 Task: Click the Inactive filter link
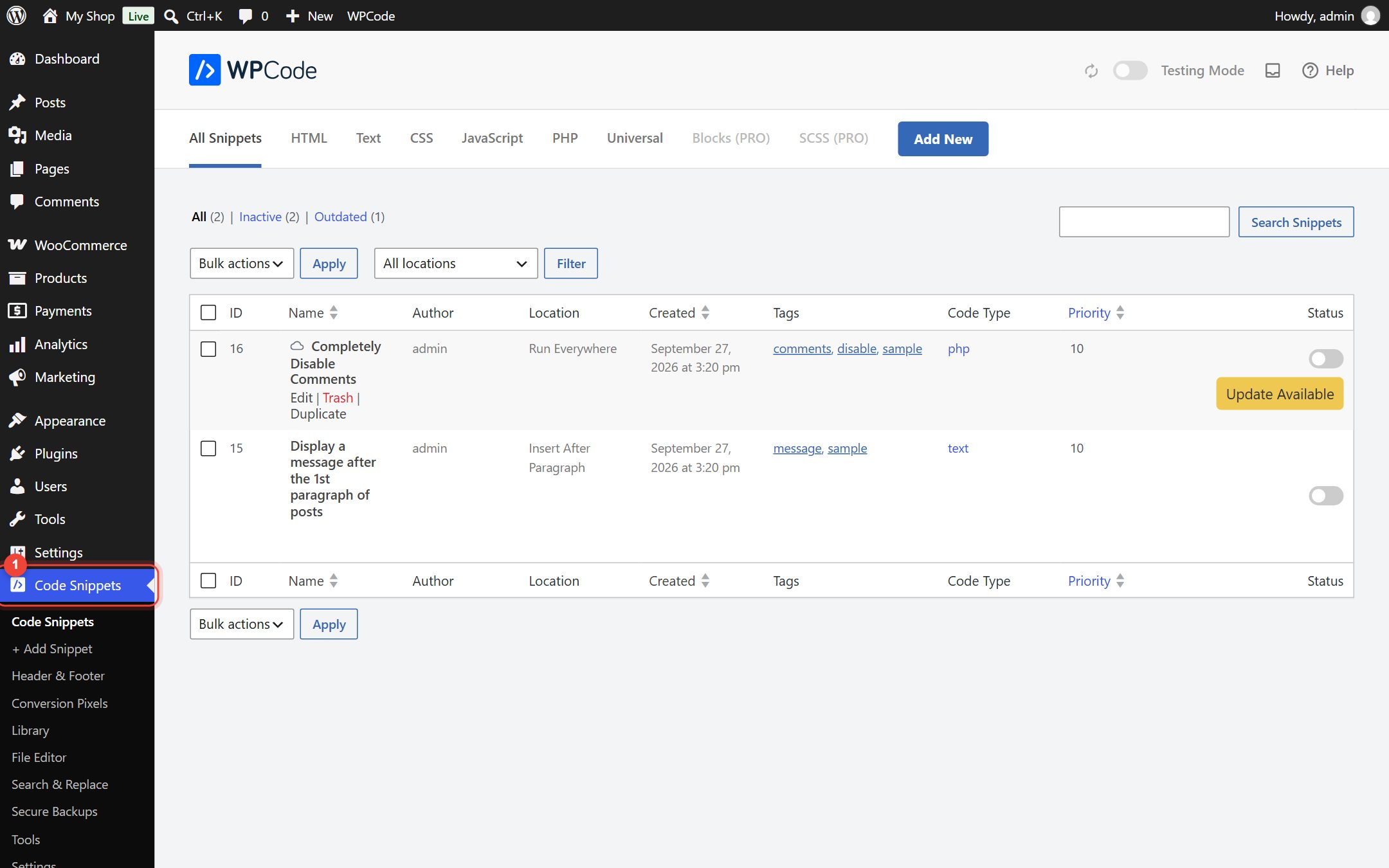coord(260,217)
